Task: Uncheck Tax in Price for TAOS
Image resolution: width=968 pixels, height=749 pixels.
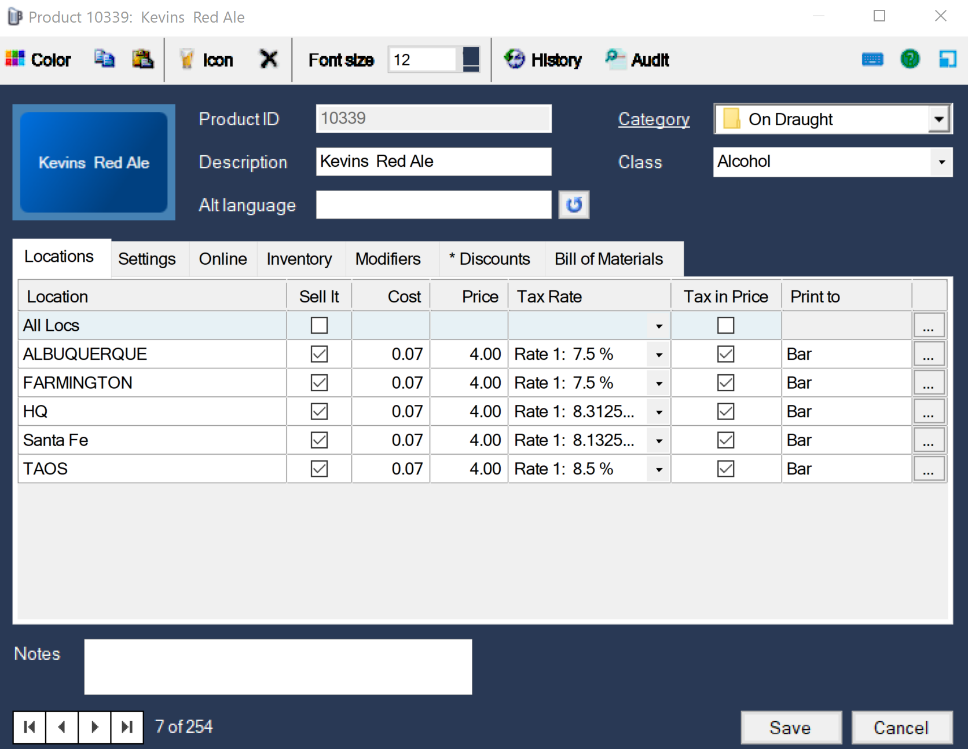Action: [x=725, y=469]
